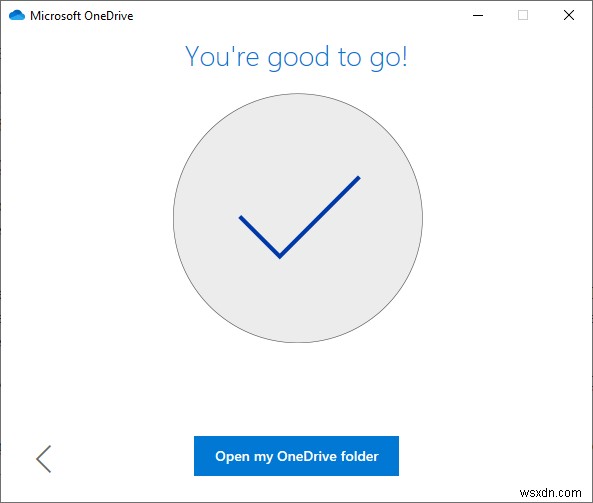Click the "Microsoft OneDrive" window title
Screen dimensions: 593x503
click(x=82, y=16)
